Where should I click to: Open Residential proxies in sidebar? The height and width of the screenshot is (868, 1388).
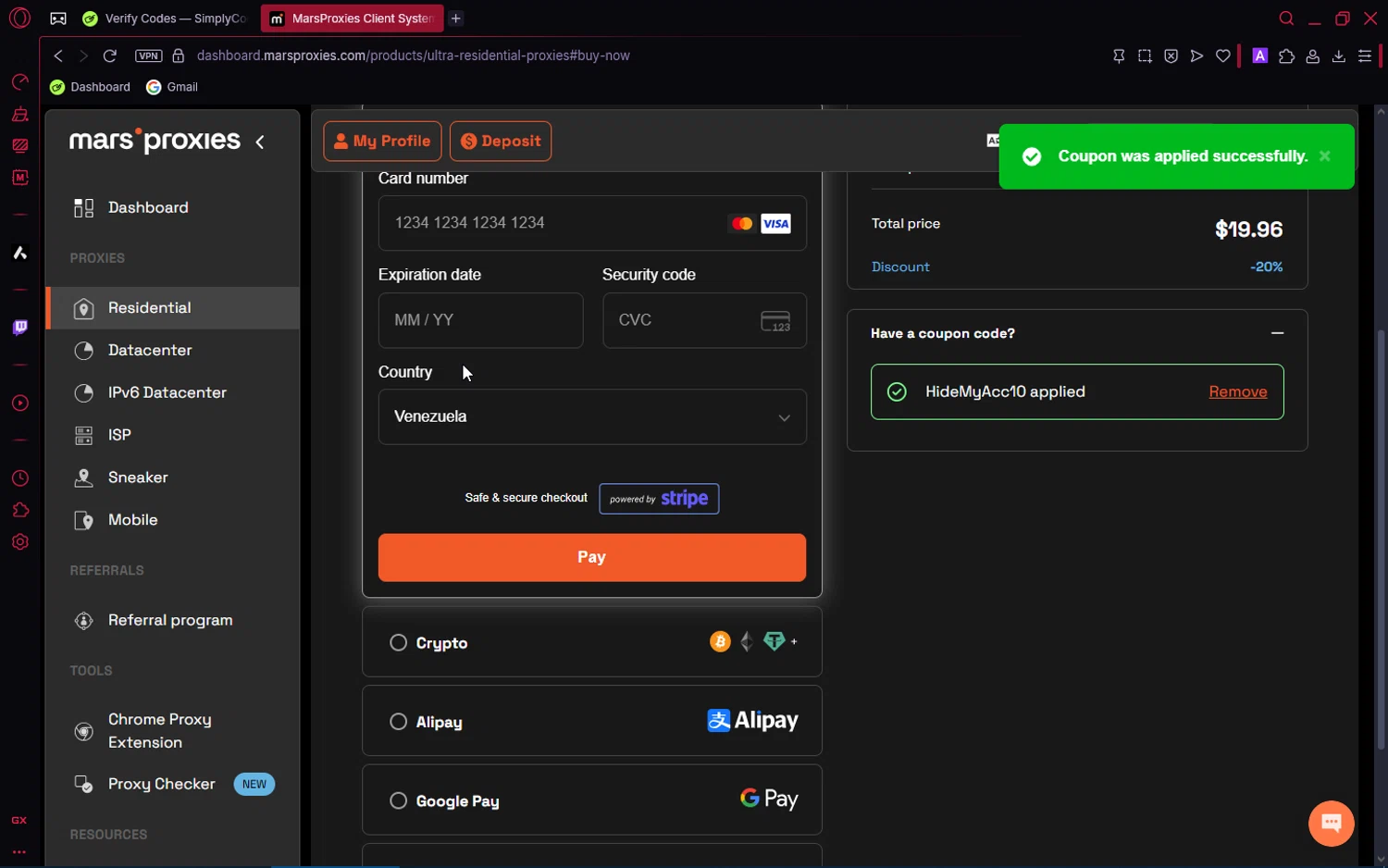172,307
